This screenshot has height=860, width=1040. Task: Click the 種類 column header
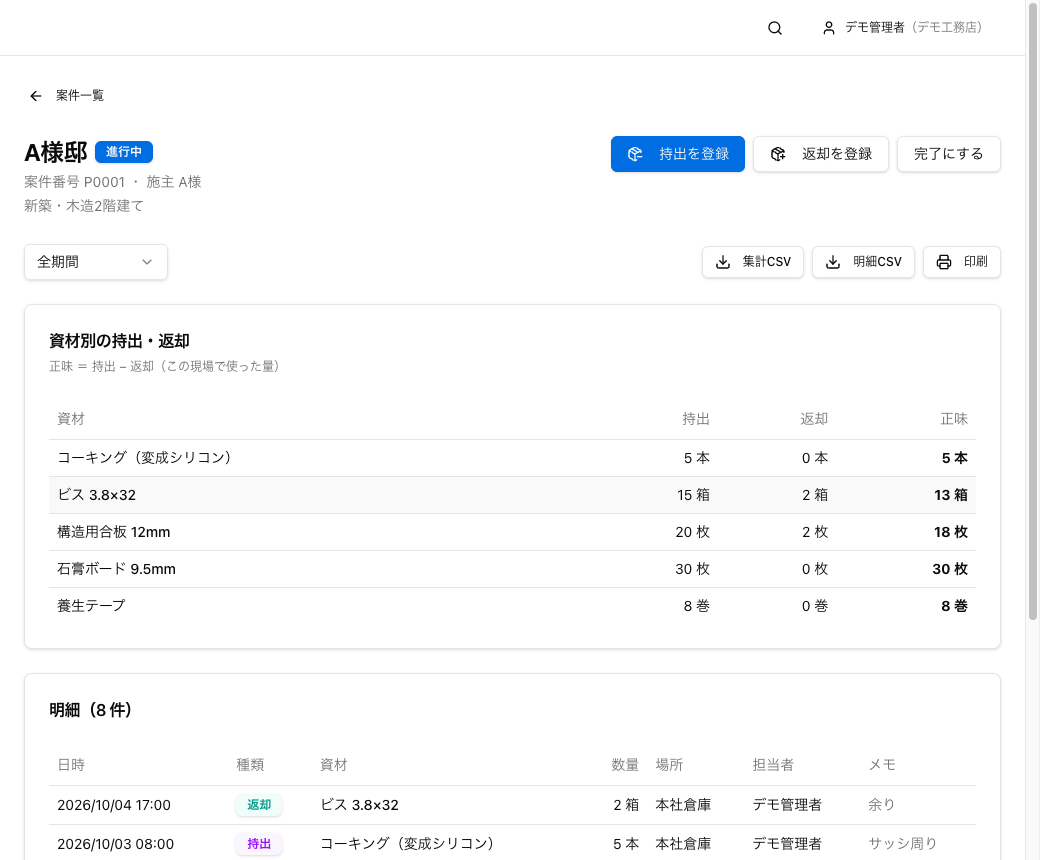(x=250, y=765)
